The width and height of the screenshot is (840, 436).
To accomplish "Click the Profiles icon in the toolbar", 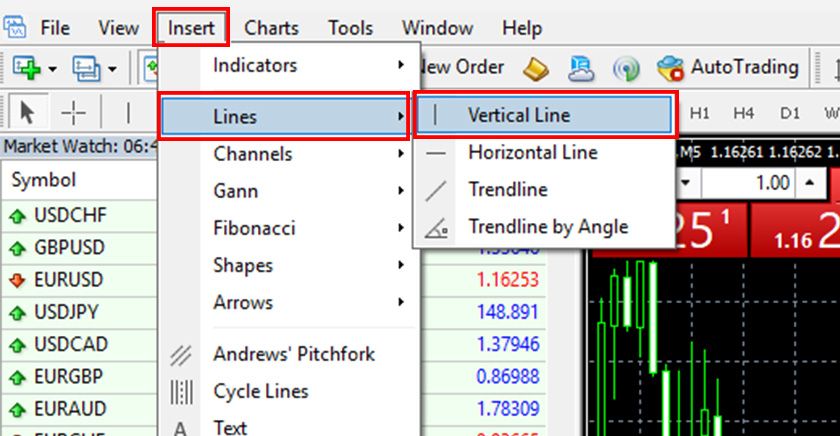I will [x=87, y=68].
